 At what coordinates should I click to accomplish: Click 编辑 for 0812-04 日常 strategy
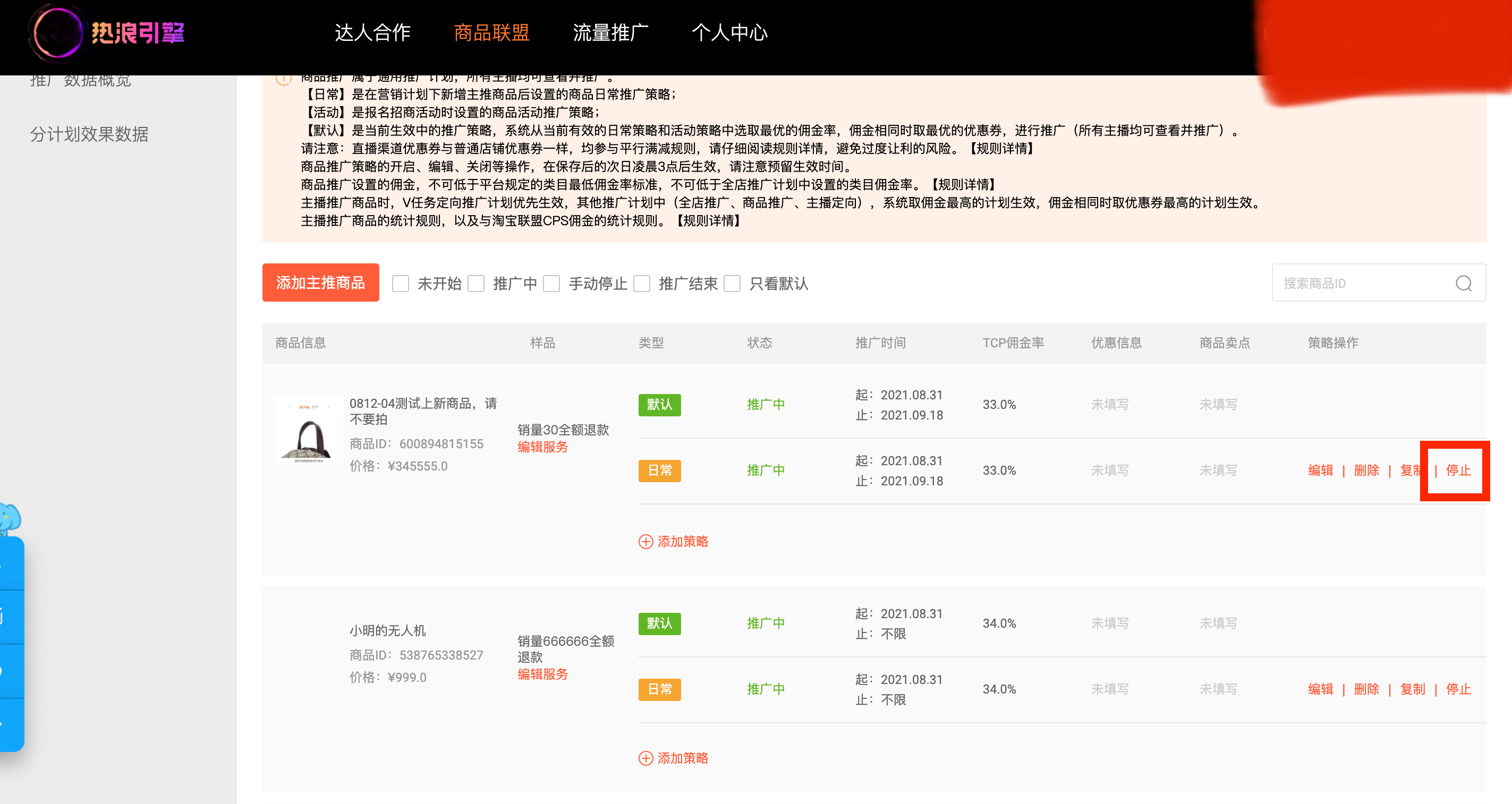pos(1321,471)
